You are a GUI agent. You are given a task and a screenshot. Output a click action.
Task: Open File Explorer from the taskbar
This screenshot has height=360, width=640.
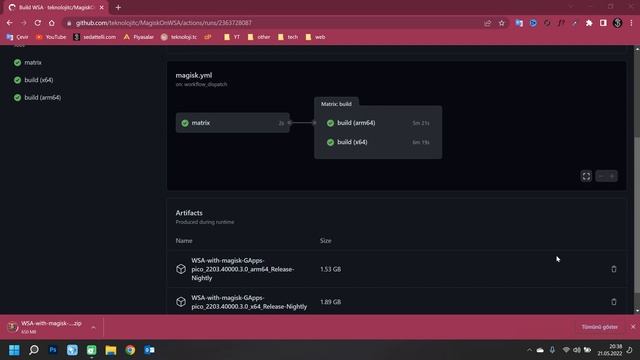coord(111,350)
